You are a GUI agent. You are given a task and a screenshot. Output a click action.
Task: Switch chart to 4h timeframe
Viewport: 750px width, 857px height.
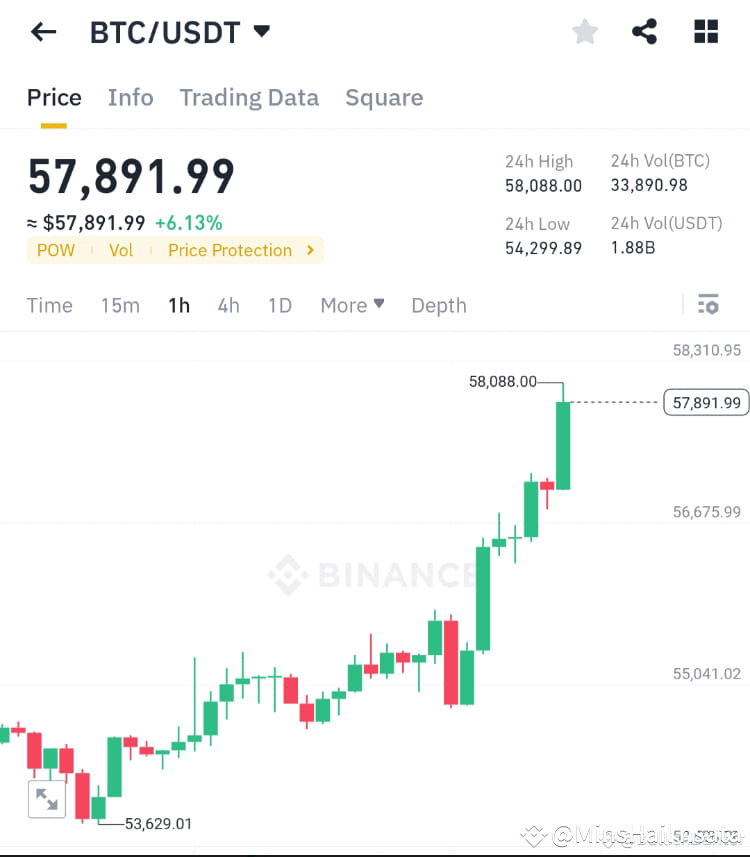pyautogui.click(x=228, y=305)
